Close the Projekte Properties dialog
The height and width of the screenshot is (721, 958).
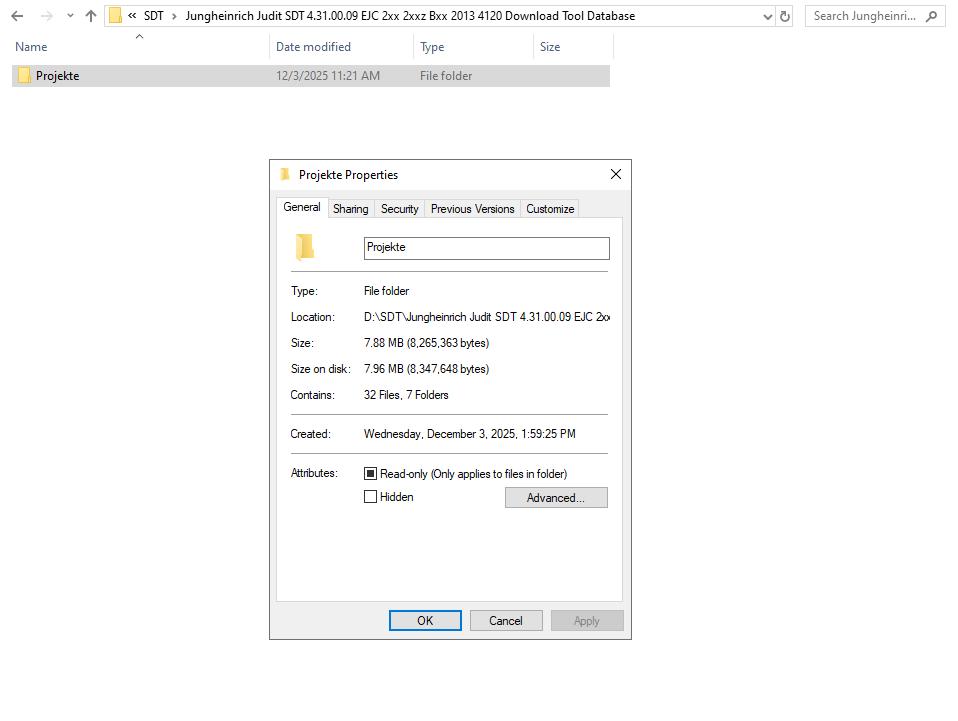(616, 174)
